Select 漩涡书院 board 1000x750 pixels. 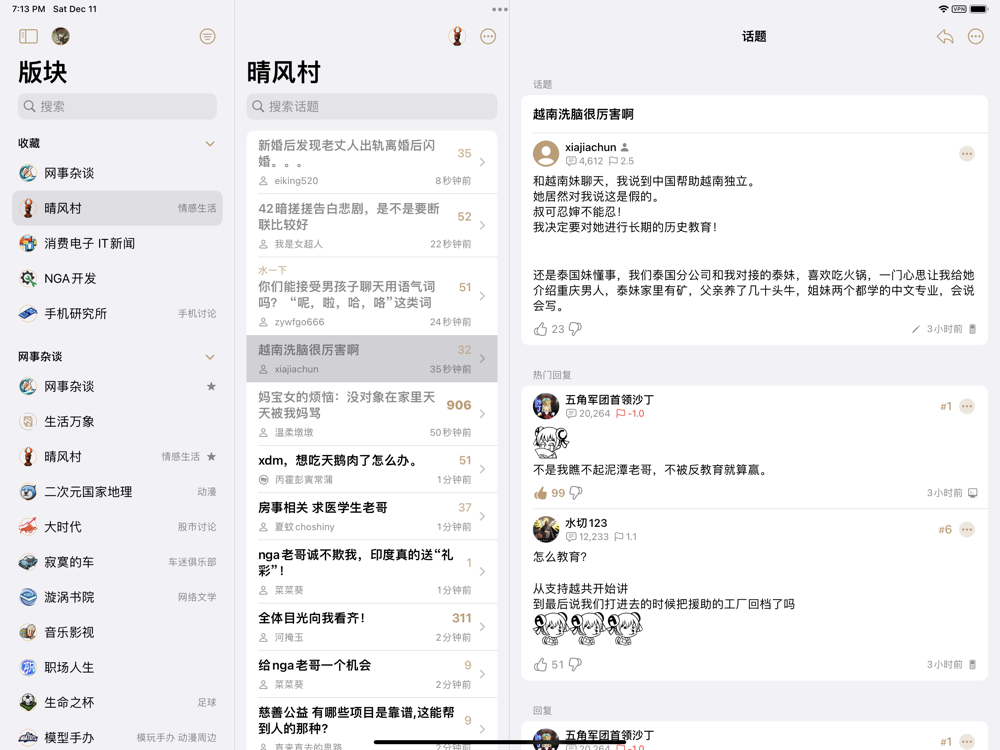(x=117, y=597)
